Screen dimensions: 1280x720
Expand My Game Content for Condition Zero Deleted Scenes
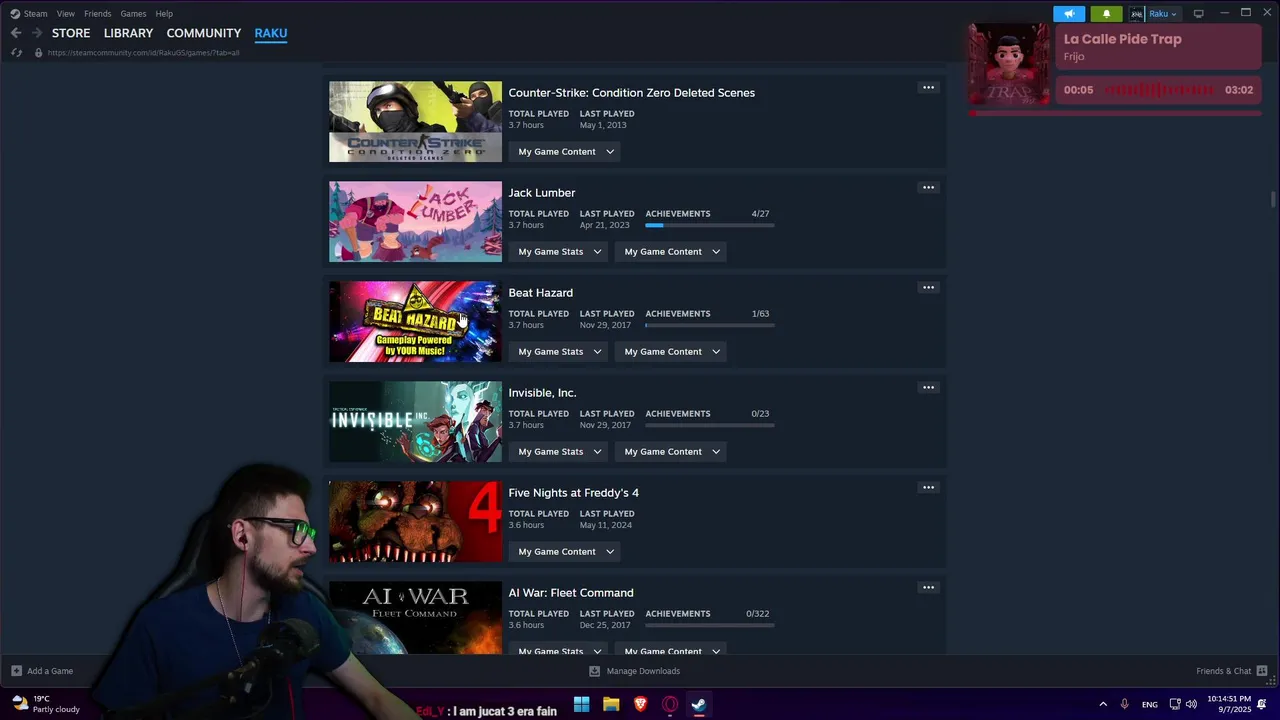[x=565, y=152]
